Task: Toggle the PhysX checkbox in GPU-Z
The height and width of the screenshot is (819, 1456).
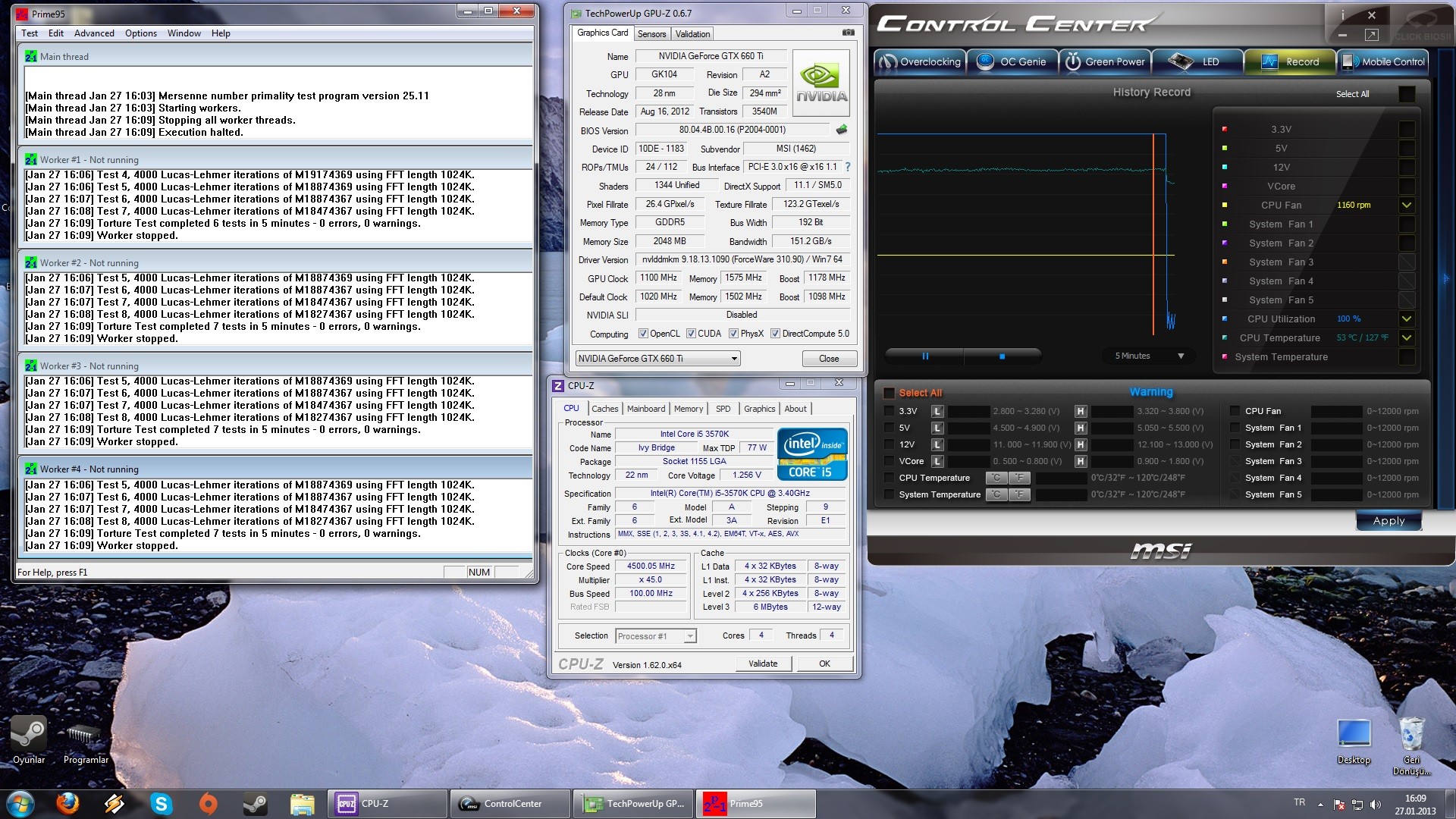Action: pos(733,334)
